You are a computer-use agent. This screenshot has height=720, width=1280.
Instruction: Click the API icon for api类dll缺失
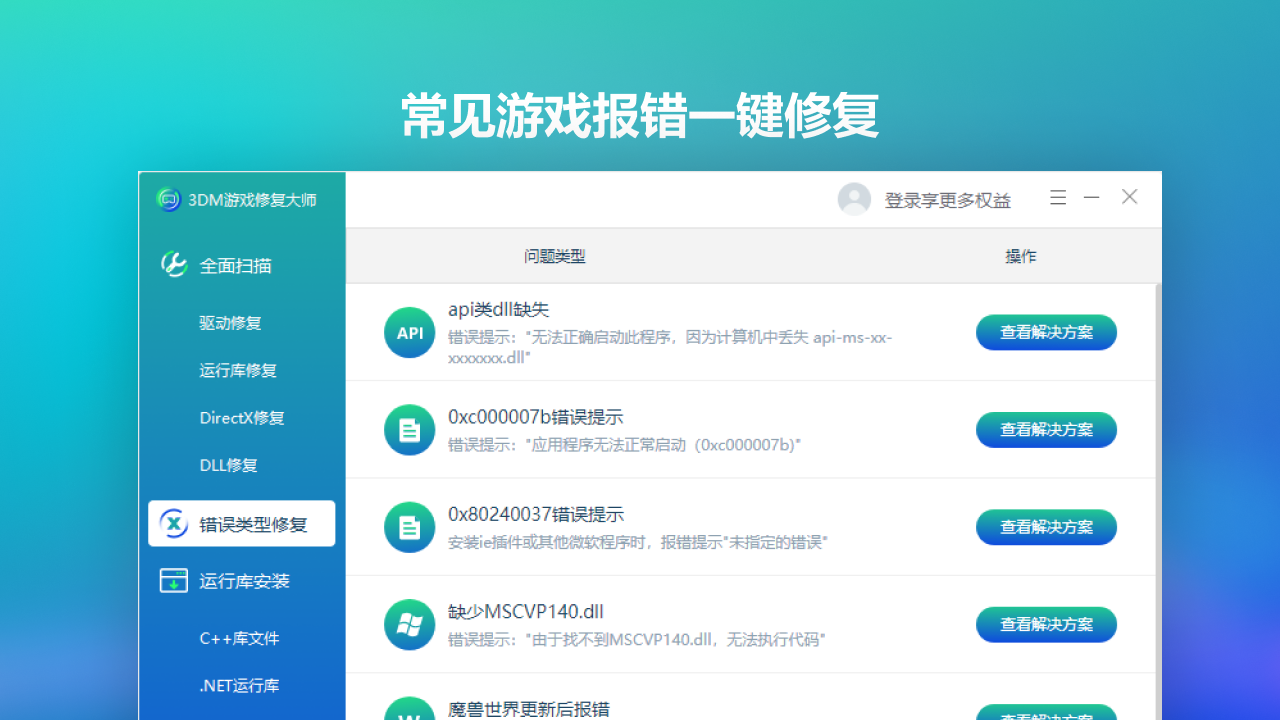[x=409, y=332]
